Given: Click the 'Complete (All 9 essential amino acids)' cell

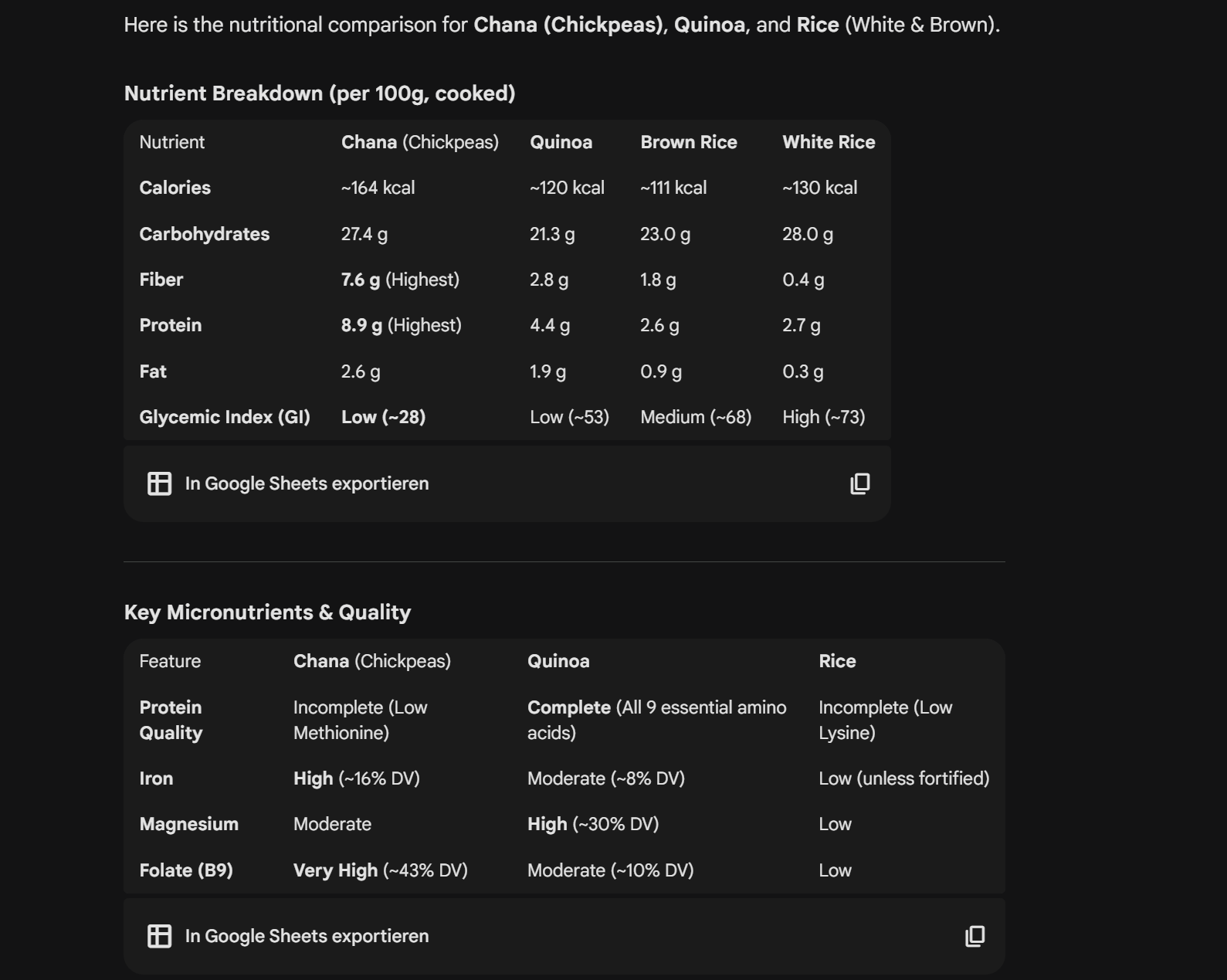Looking at the screenshot, I should [656, 720].
